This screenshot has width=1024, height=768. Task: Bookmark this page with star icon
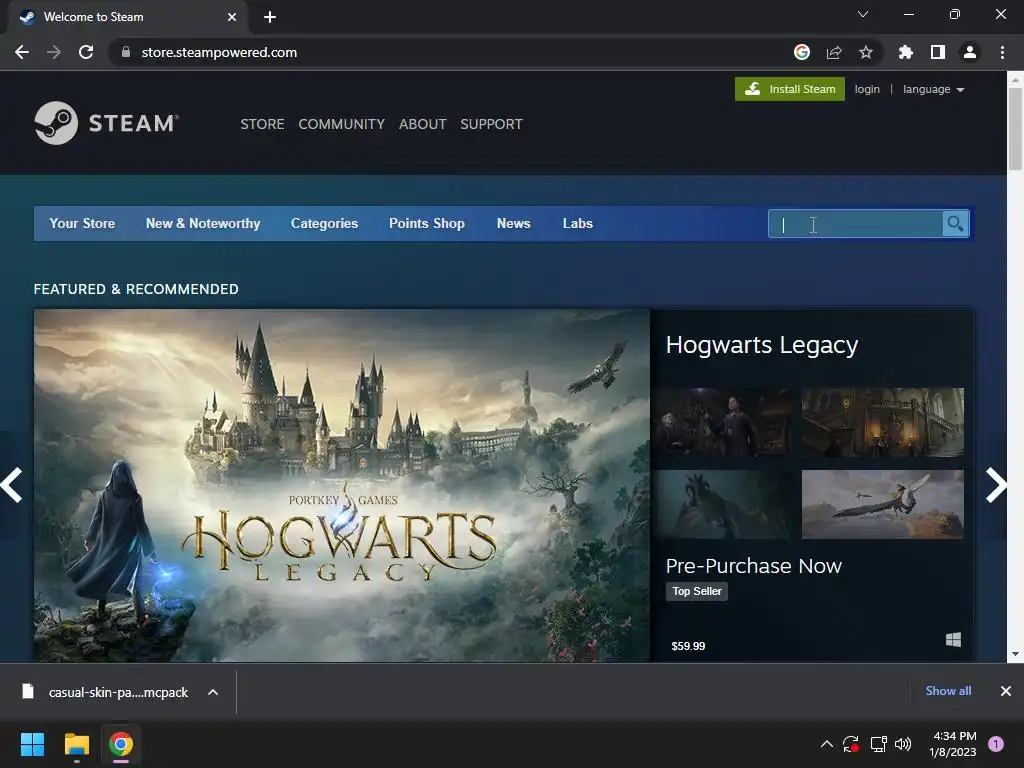point(866,52)
